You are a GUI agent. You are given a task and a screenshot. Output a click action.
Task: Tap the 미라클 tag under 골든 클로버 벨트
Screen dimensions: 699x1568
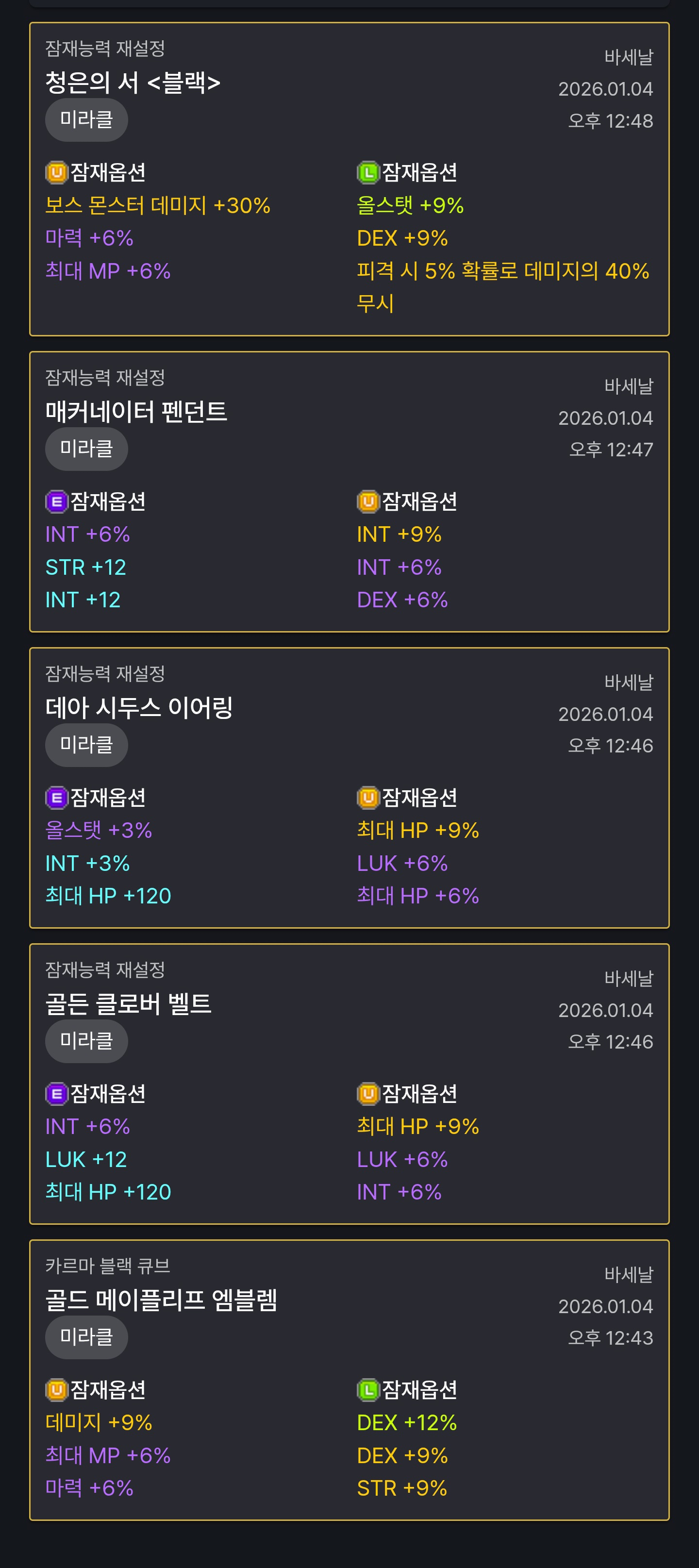(x=86, y=1041)
